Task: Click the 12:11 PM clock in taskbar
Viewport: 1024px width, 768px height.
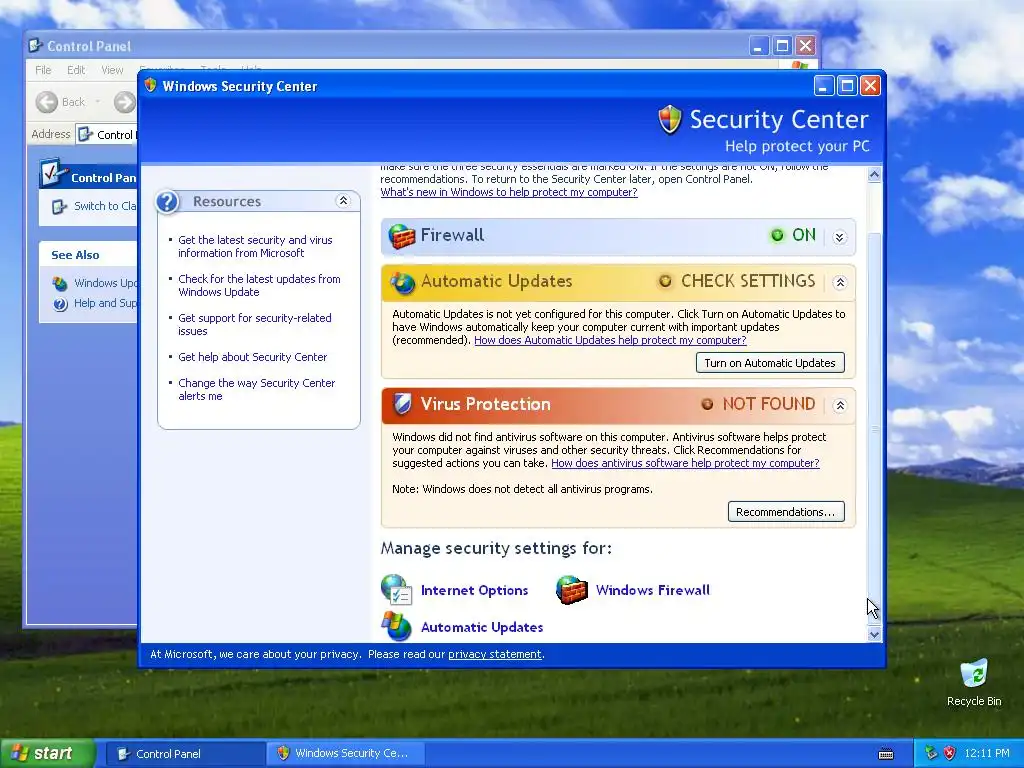Action: pyautogui.click(x=986, y=754)
